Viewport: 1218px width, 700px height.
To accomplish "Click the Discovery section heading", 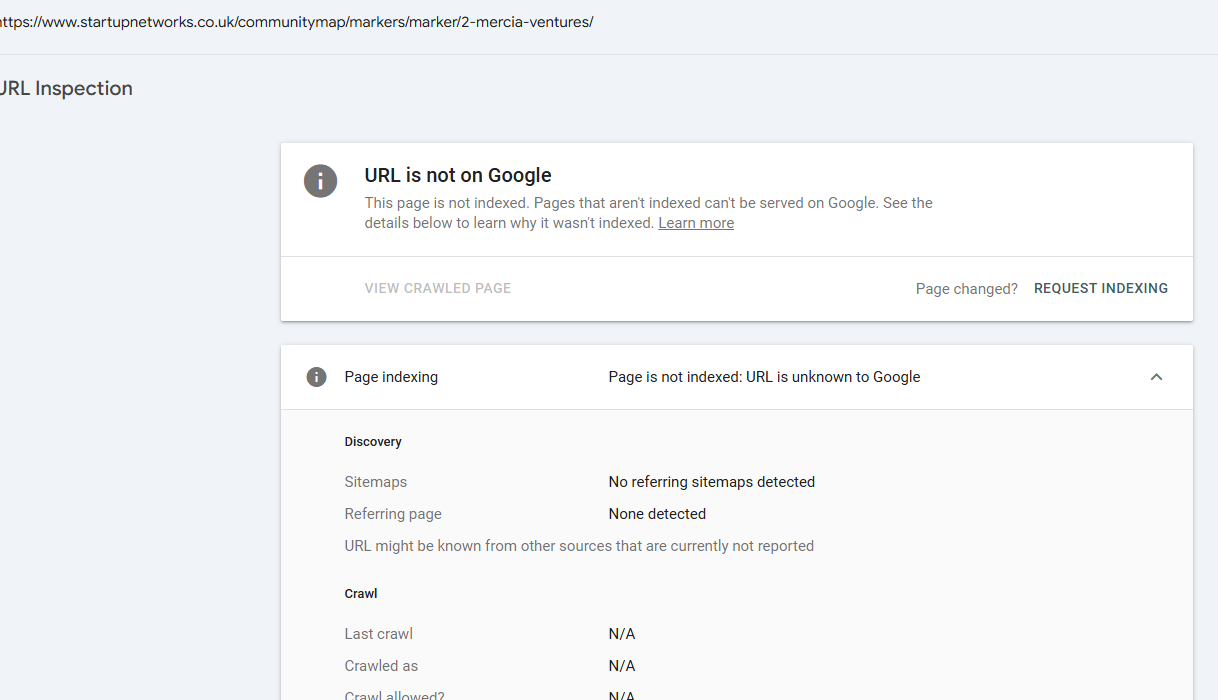I will [x=373, y=442].
